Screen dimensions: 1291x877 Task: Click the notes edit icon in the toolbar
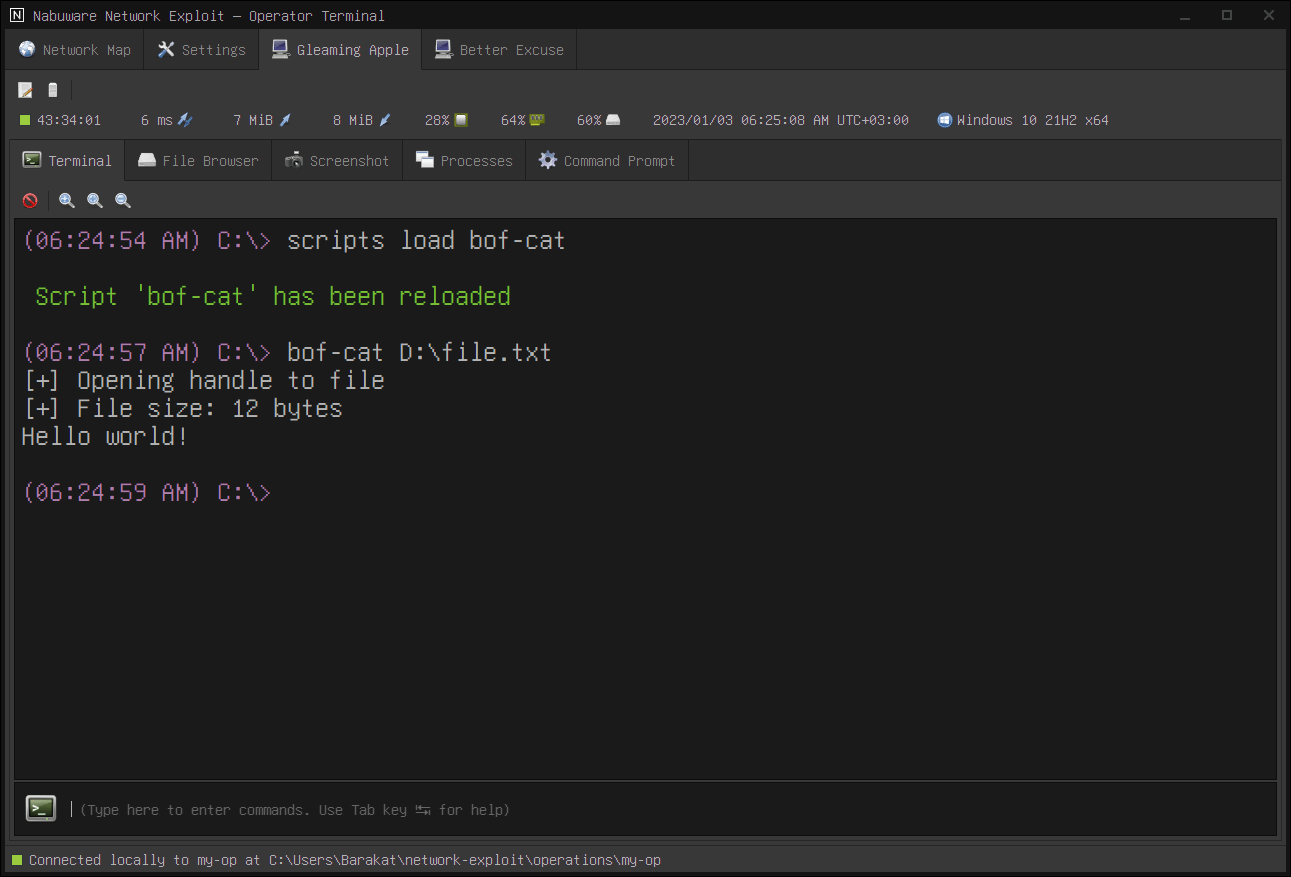26,90
